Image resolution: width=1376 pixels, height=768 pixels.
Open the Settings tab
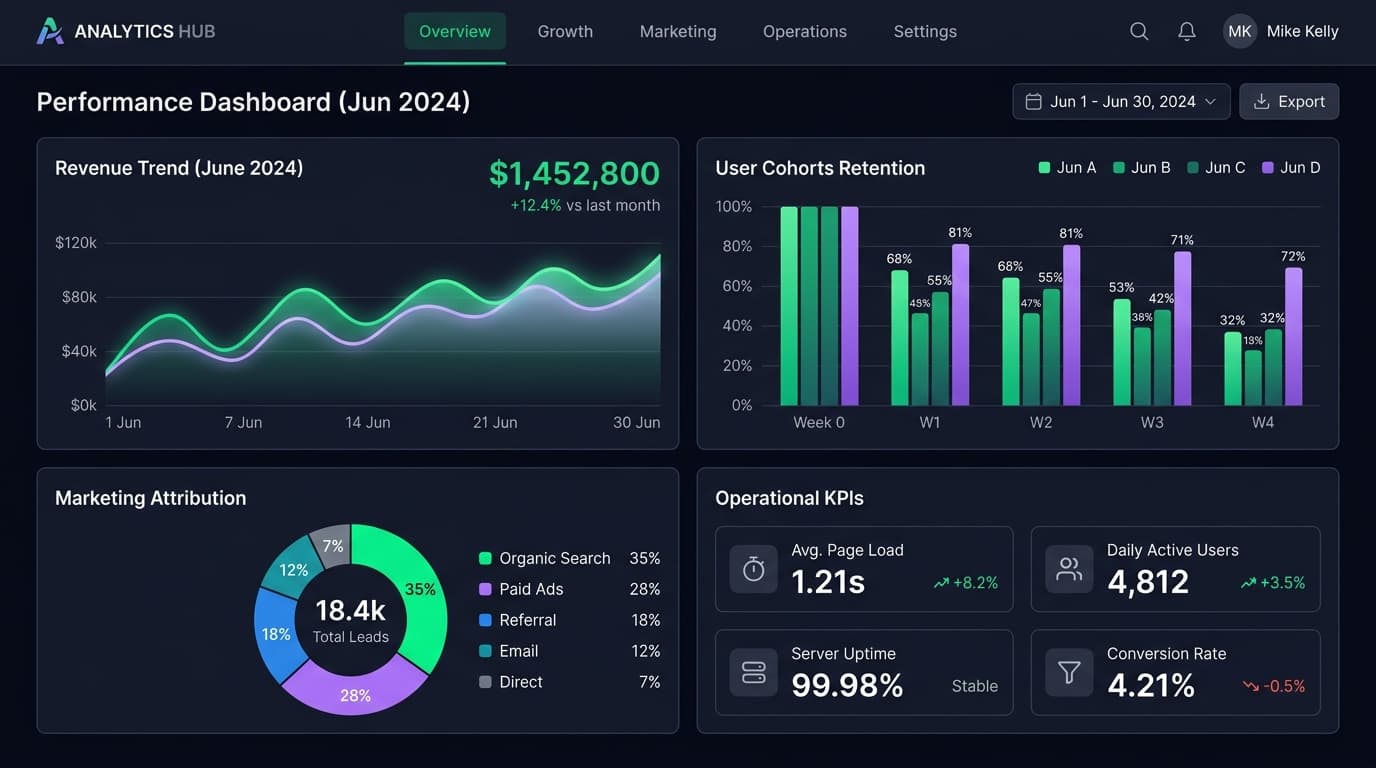tap(925, 31)
